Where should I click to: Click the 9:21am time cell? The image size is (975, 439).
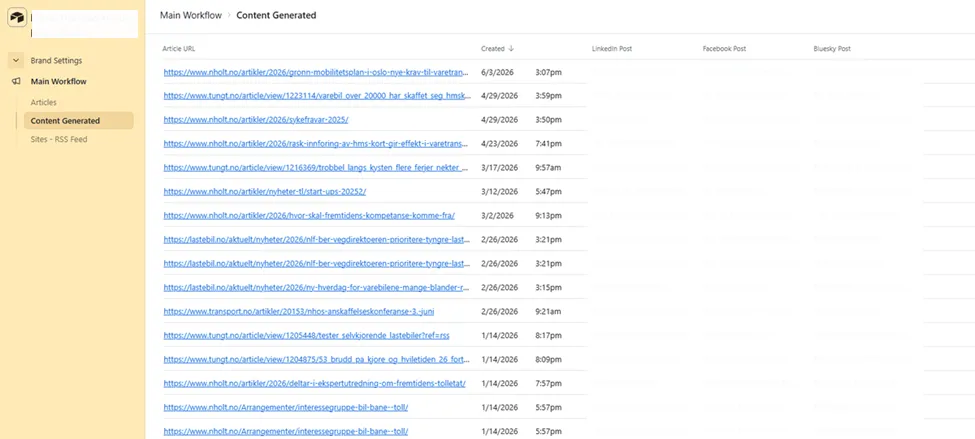tap(548, 312)
